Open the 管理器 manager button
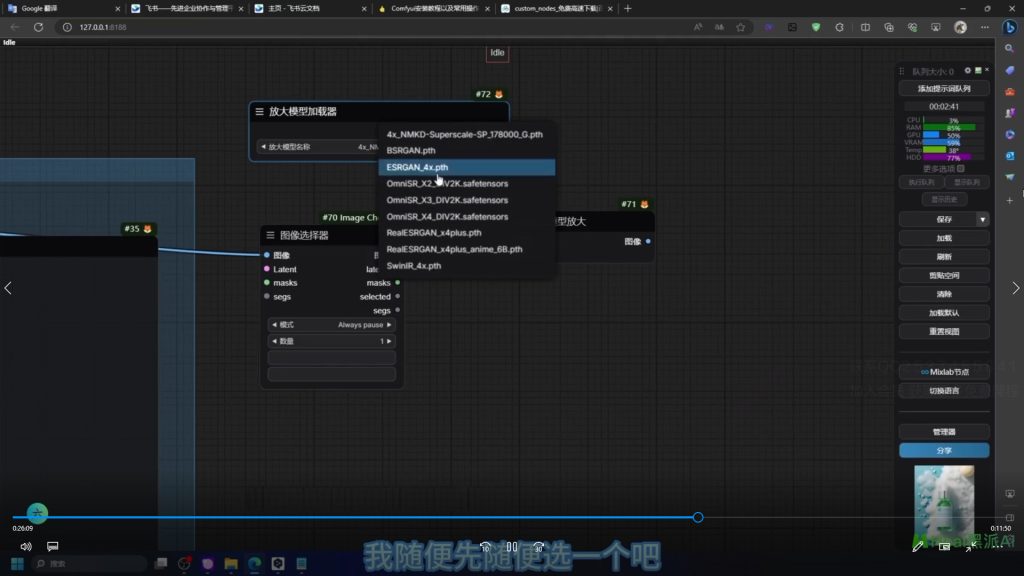The height and width of the screenshot is (576, 1024). point(943,432)
